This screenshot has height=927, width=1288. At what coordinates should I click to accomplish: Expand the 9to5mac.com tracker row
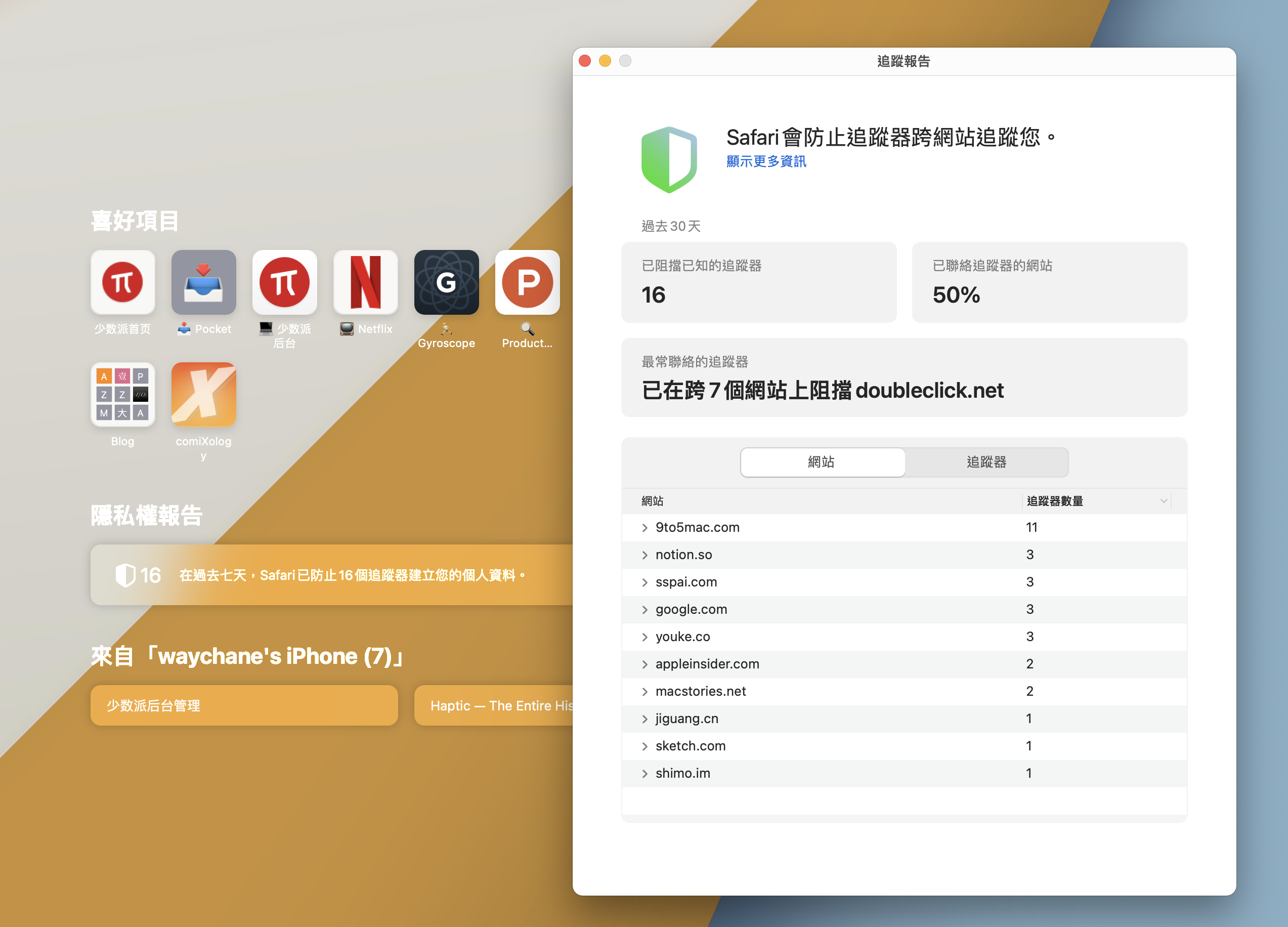tap(645, 528)
